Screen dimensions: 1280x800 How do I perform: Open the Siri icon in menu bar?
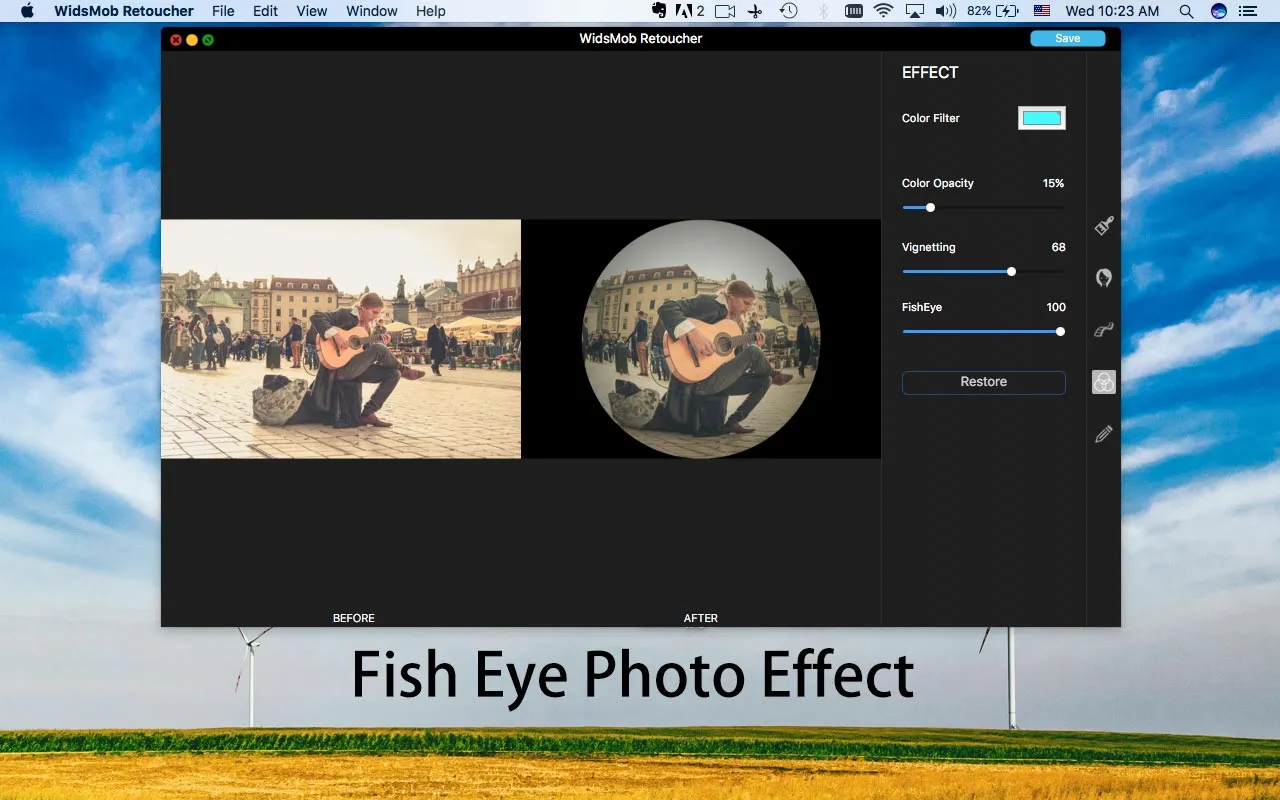(x=1218, y=11)
